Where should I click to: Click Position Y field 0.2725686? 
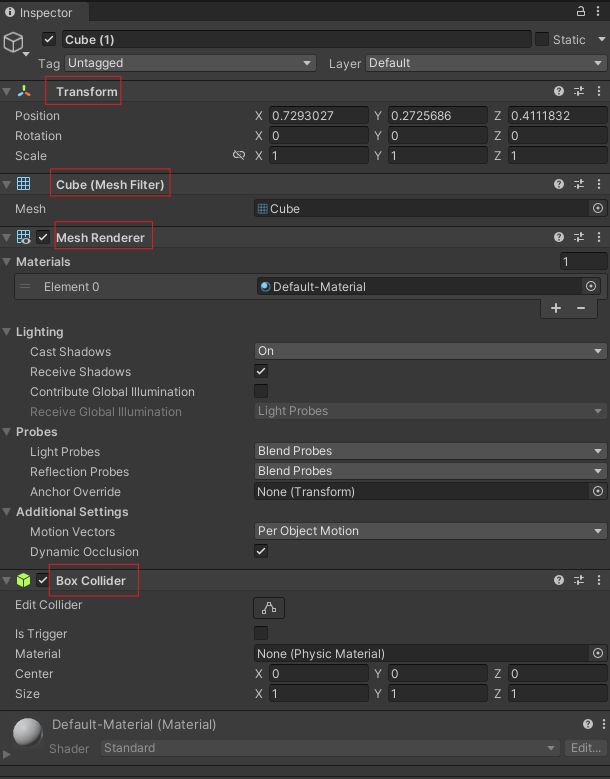(x=438, y=115)
